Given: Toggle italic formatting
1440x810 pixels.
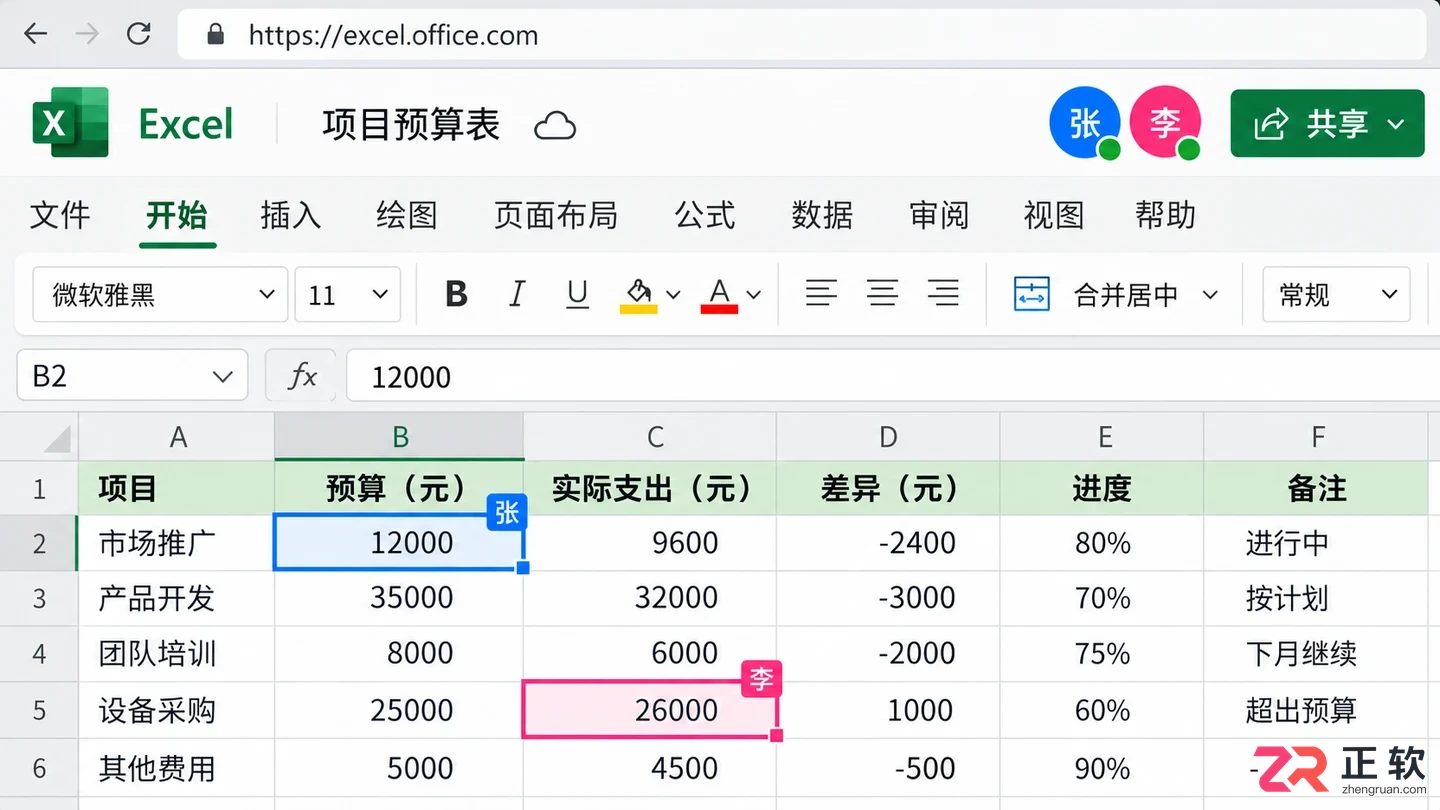Looking at the screenshot, I should (x=516, y=294).
